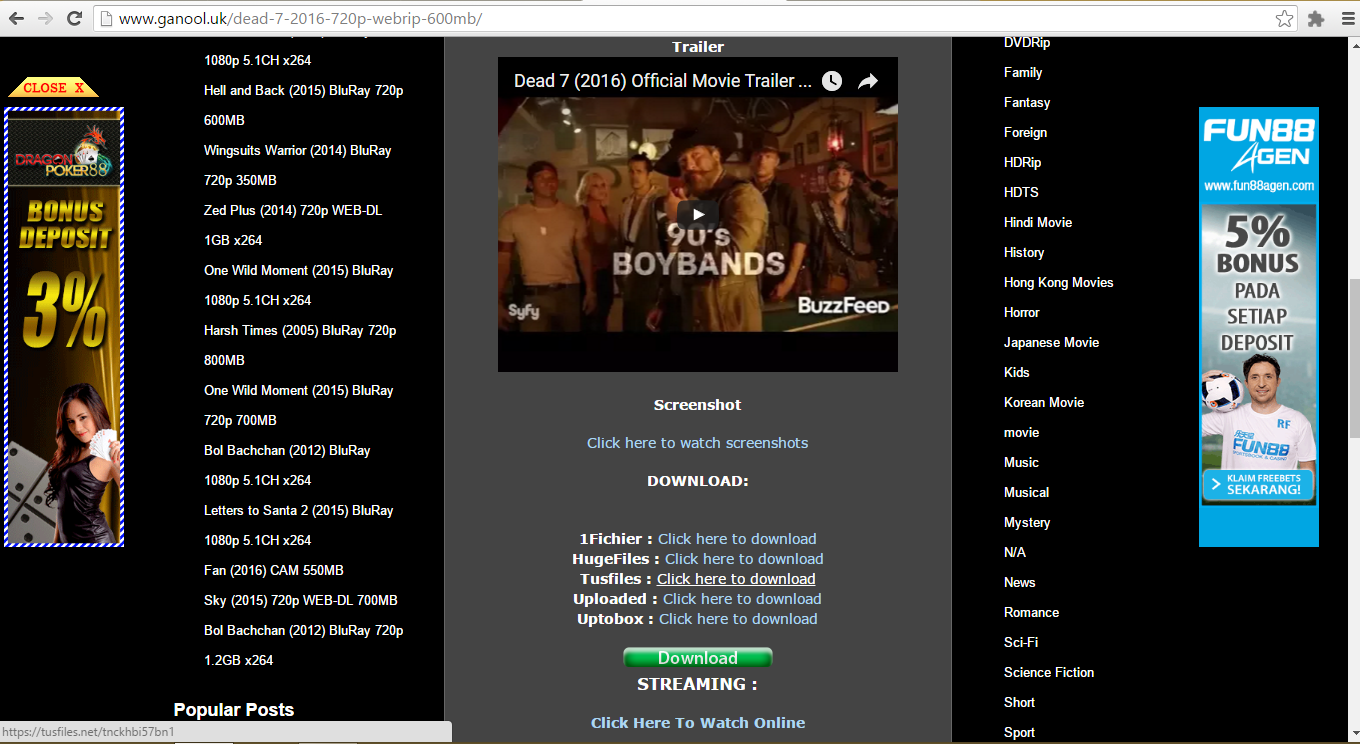Screen dimensions: 1360x744
Task: Select the Foreign category
Action: (1026, 132)
